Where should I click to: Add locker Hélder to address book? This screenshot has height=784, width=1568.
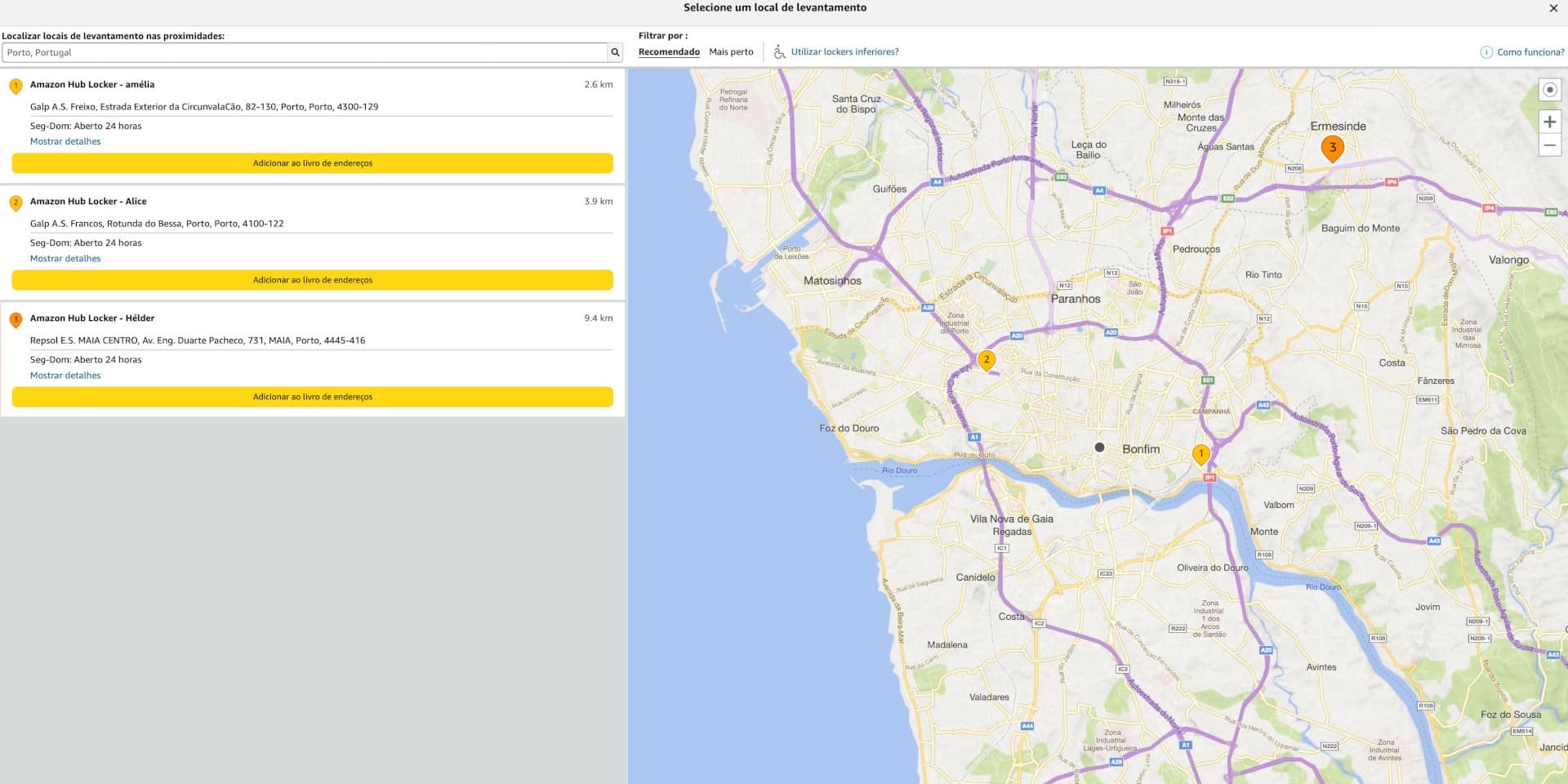(312, 397)
